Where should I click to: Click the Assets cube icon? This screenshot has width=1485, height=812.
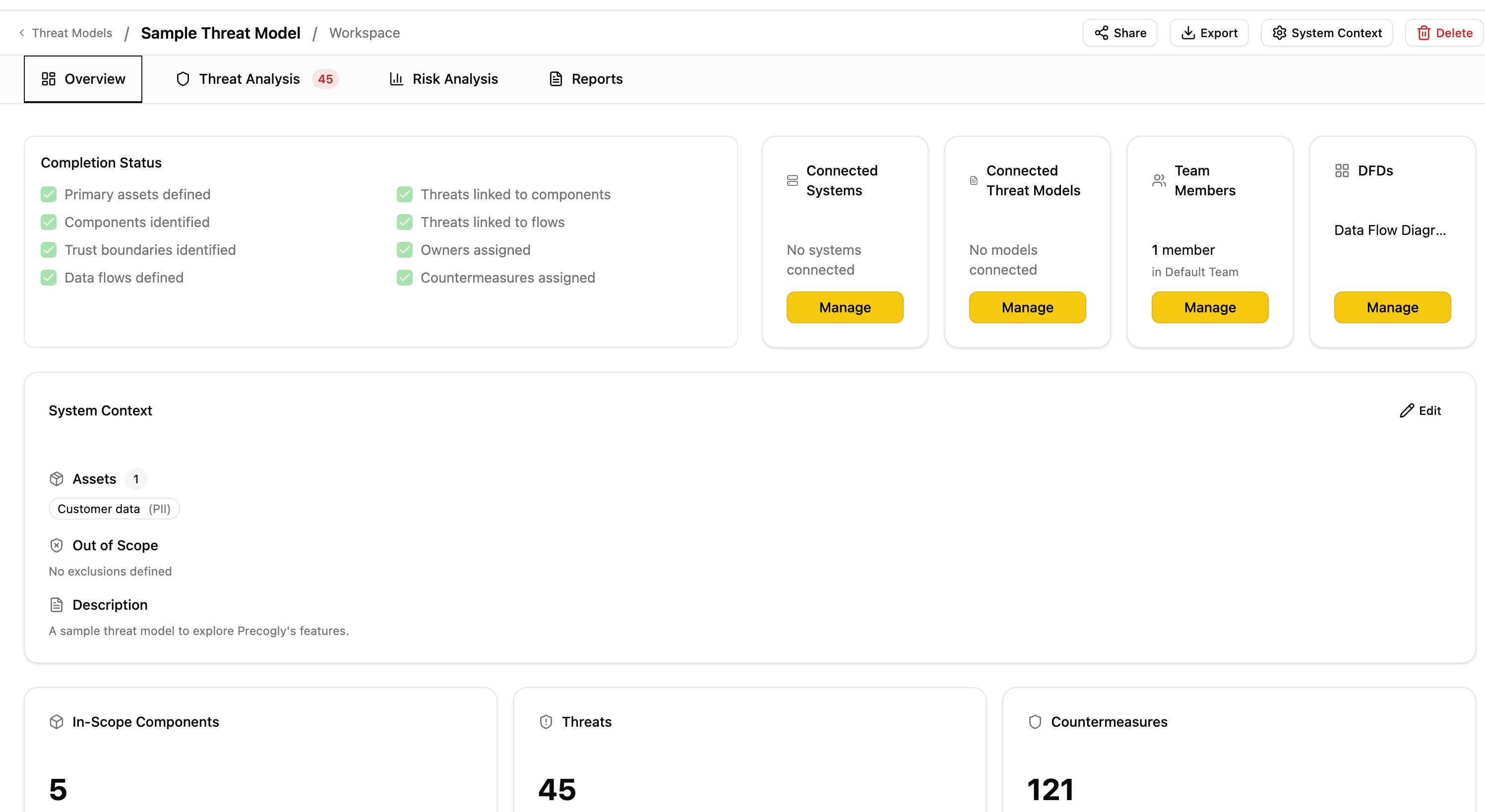[x=57, y=479]
